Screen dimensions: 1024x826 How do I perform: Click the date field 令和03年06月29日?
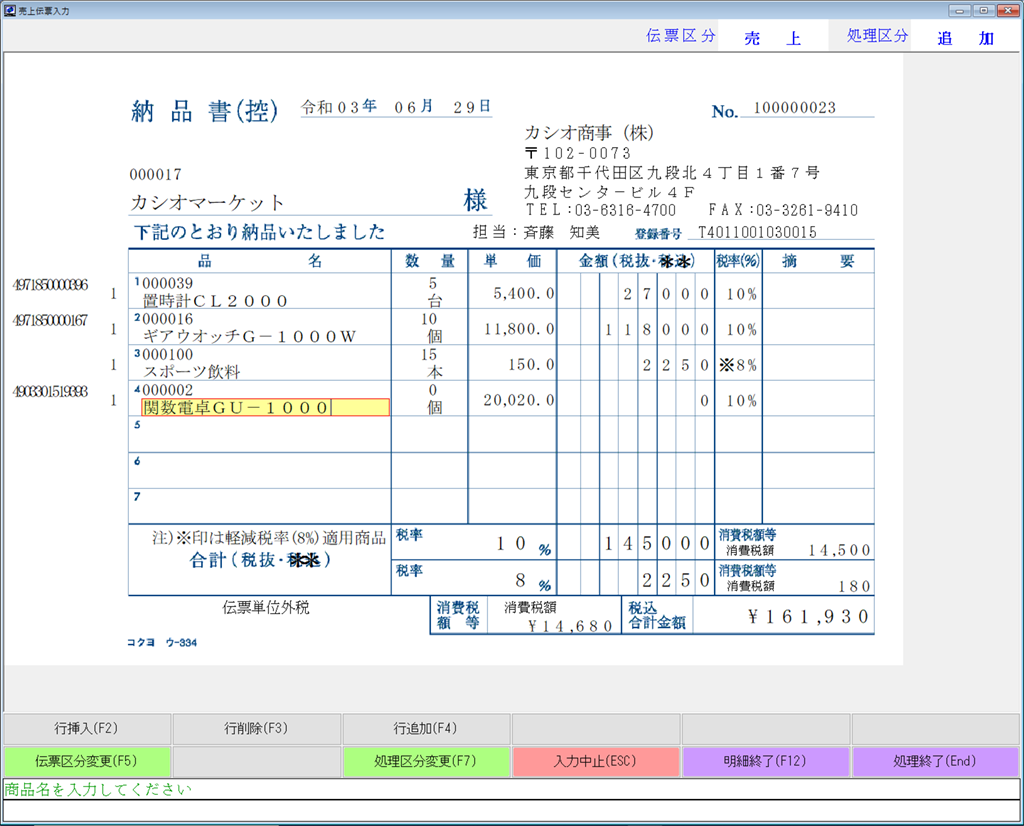(396, 107)
